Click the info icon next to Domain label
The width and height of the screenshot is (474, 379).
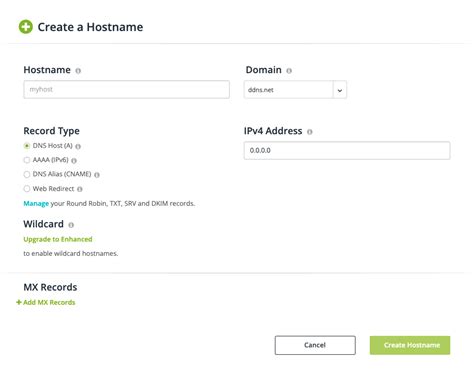[289, 71]
